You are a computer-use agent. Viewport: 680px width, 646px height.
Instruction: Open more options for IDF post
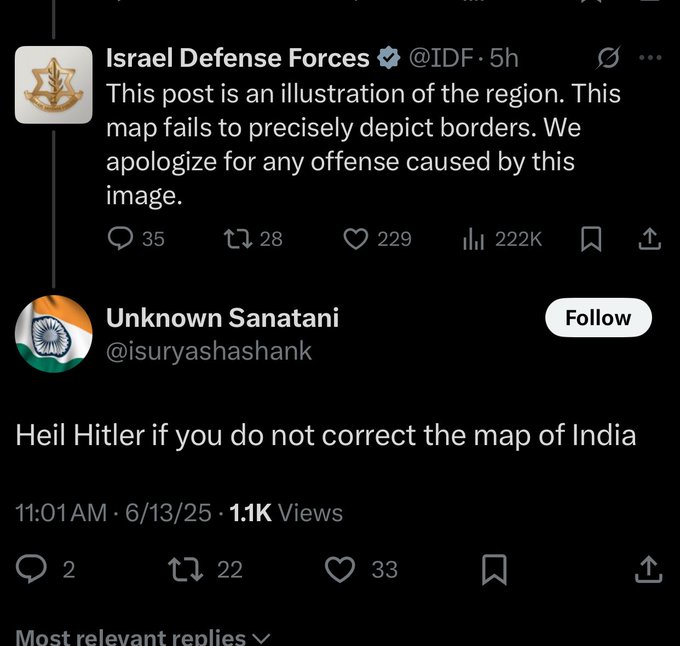[x=651, y=57]
